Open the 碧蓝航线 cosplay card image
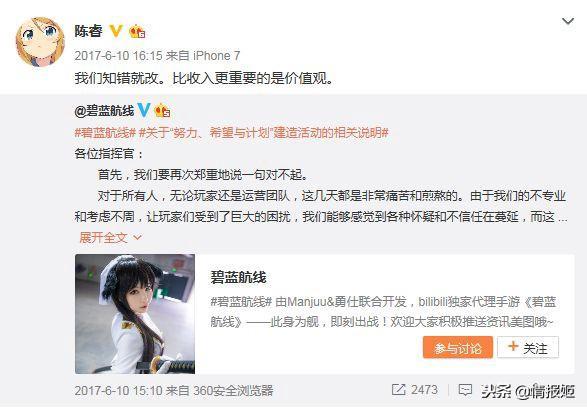The image size is (587, 411). [135, 314]
